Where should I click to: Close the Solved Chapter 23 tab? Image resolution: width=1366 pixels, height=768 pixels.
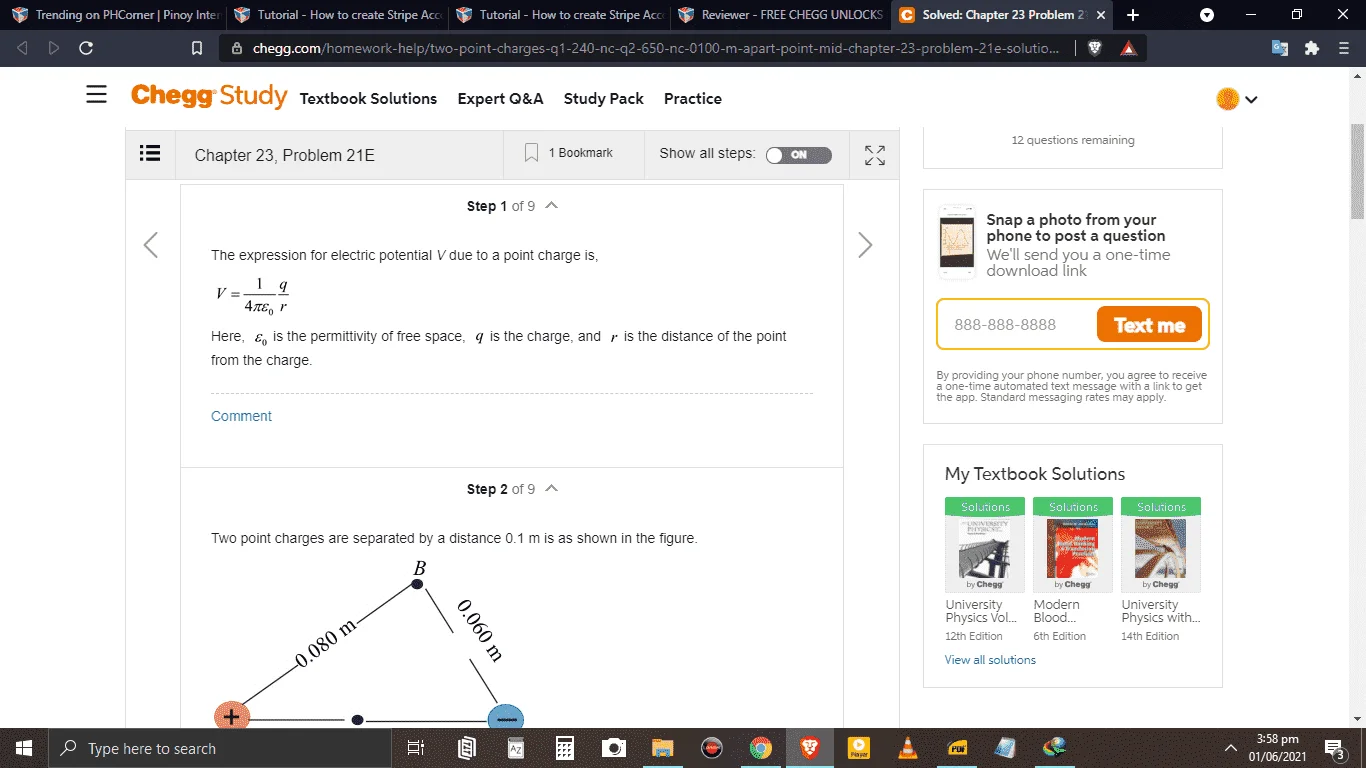[x=1101, y=15]
